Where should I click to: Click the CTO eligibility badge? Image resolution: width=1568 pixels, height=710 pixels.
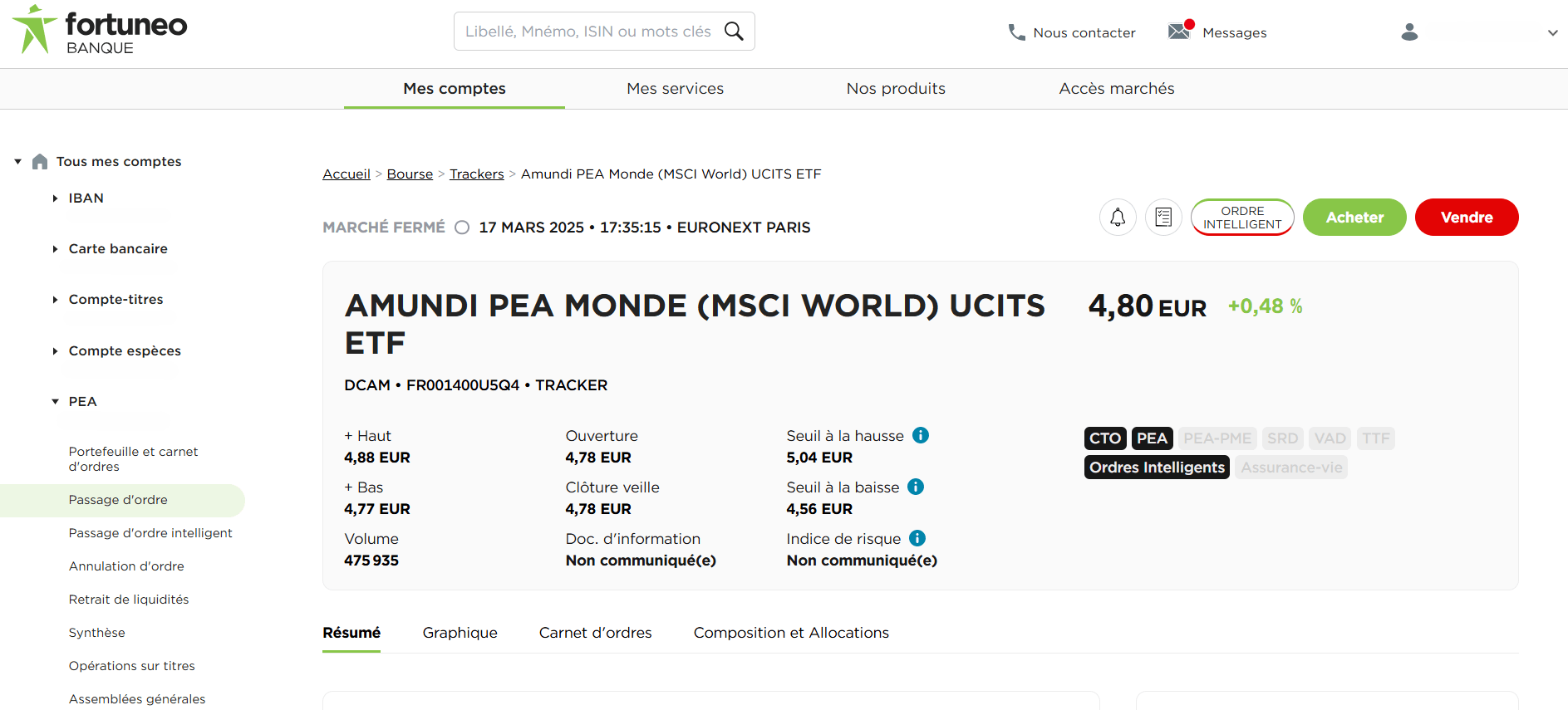pyautogui.click(x=1105, y=438)
